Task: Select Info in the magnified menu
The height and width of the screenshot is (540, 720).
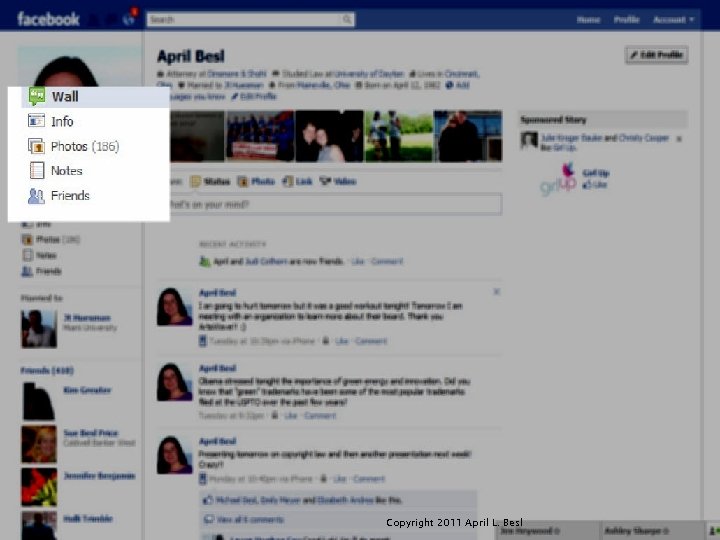Action: coord(62,121)
